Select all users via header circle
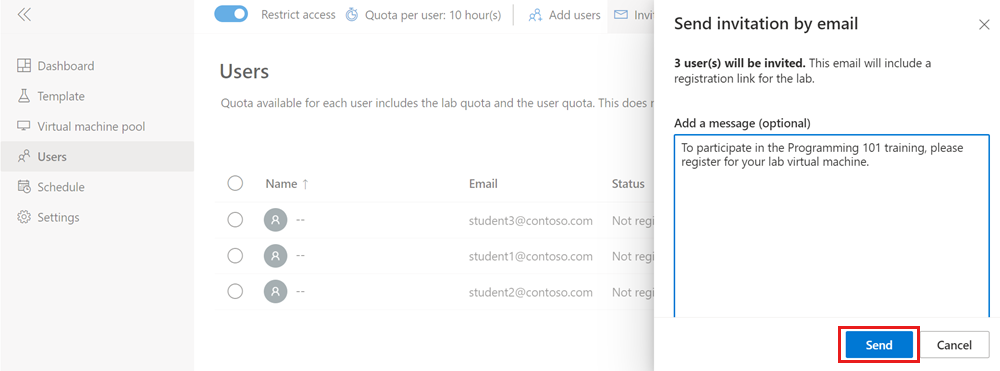 [x=235, y=184]
